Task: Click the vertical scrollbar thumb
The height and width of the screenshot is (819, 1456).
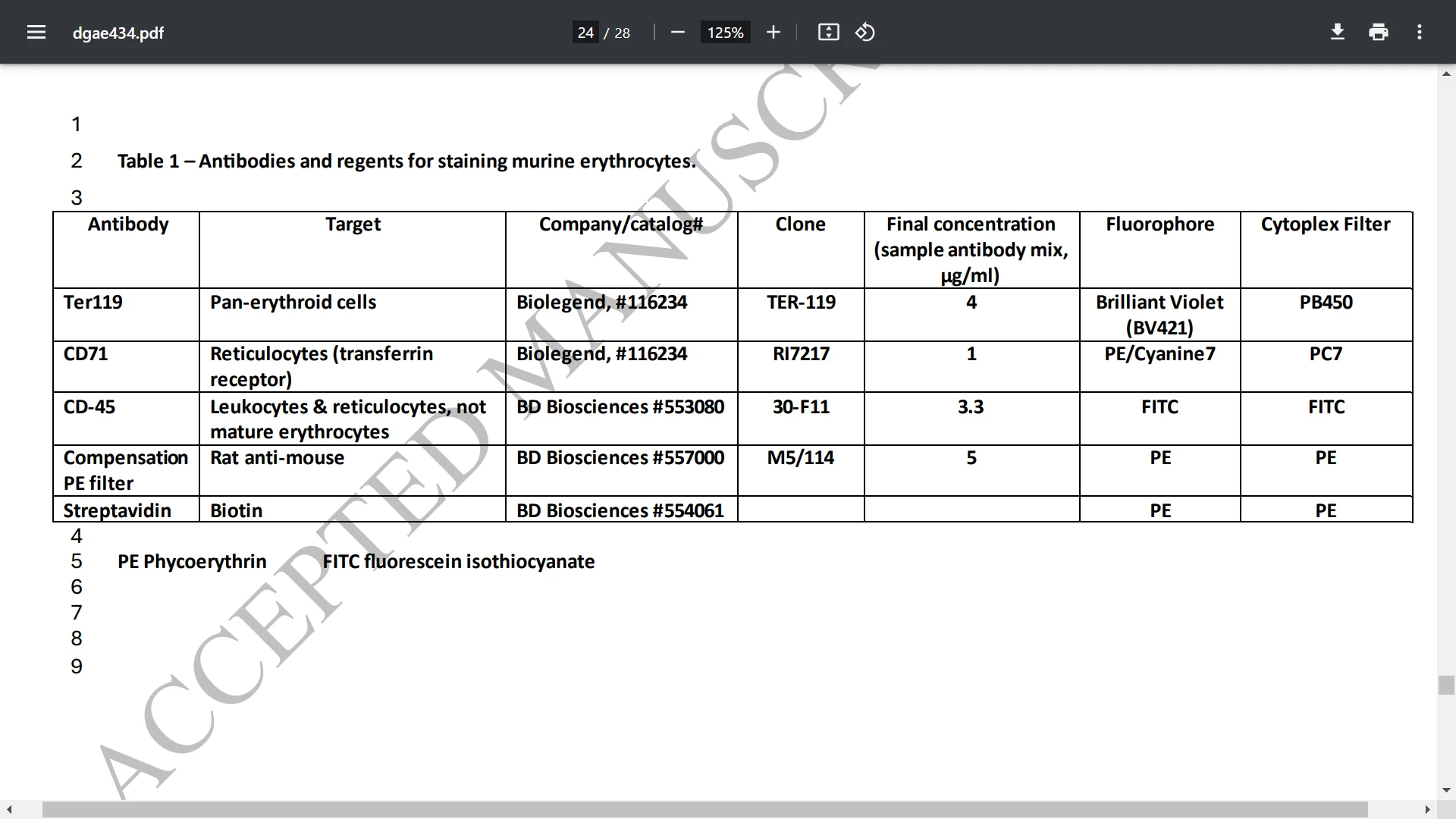Action: [x=1446, y=685]
